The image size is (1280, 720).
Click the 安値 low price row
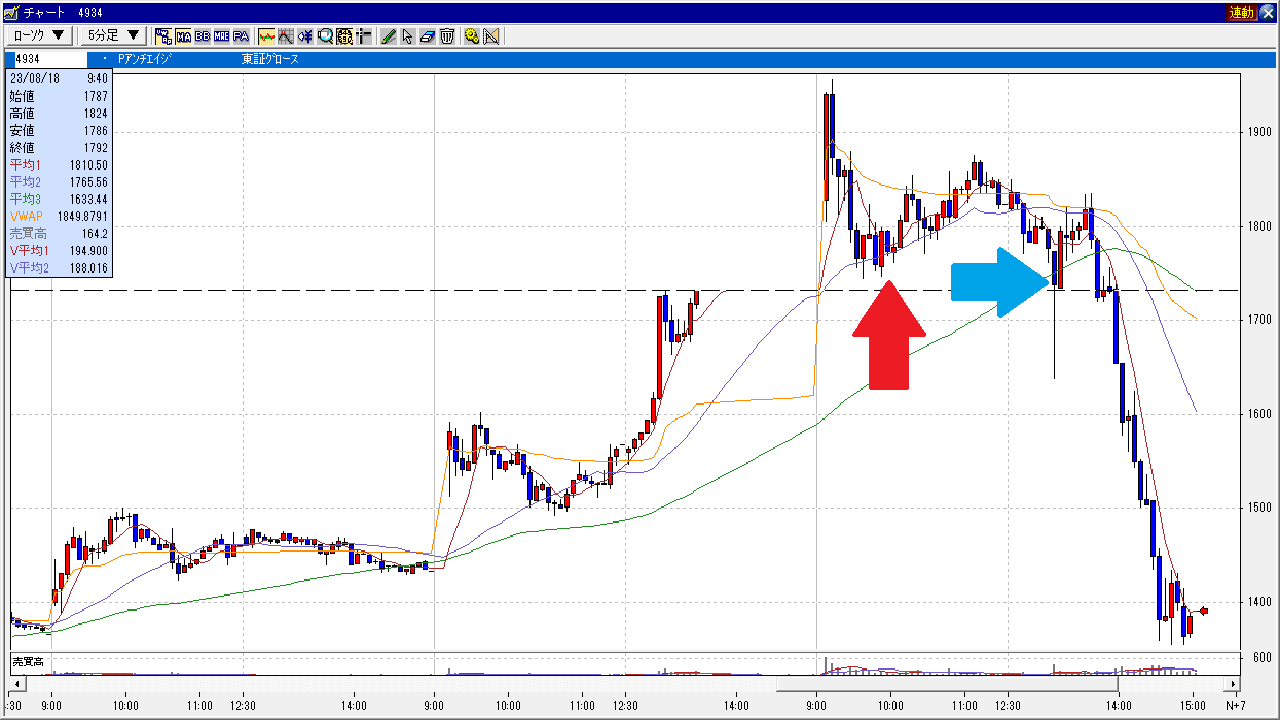point(59,130)
